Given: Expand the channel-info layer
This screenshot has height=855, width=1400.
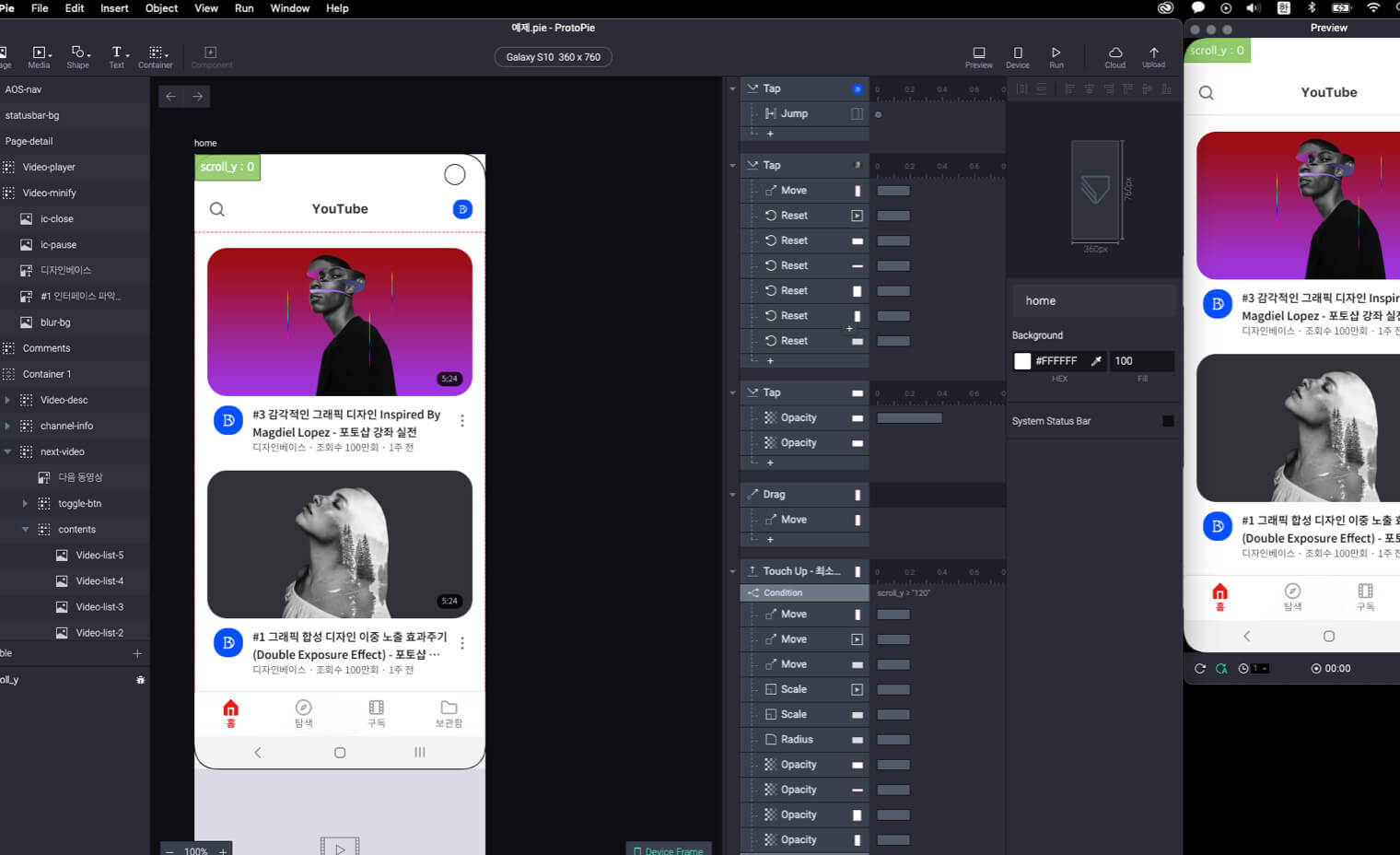Looking at the screenshot, I should (7, 426).
